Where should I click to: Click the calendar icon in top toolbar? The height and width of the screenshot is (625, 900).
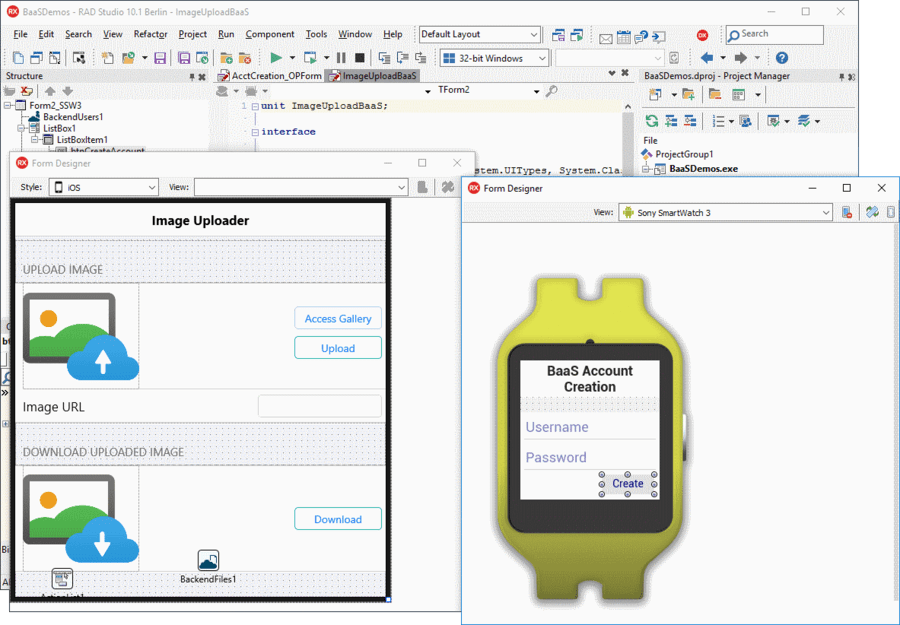pyautogui.click(x=624, y=37)
